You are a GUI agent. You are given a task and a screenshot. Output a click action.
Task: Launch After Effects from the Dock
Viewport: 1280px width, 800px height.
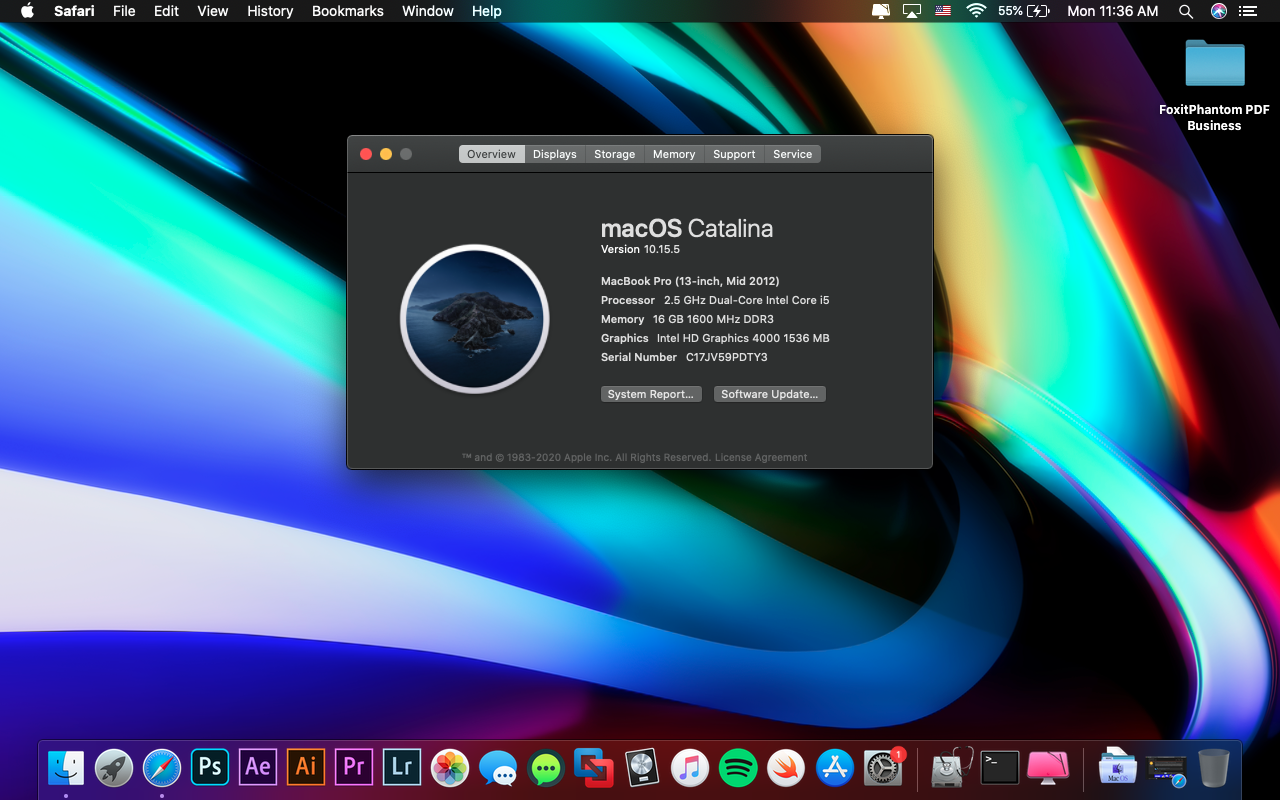[x=258, y=767]
